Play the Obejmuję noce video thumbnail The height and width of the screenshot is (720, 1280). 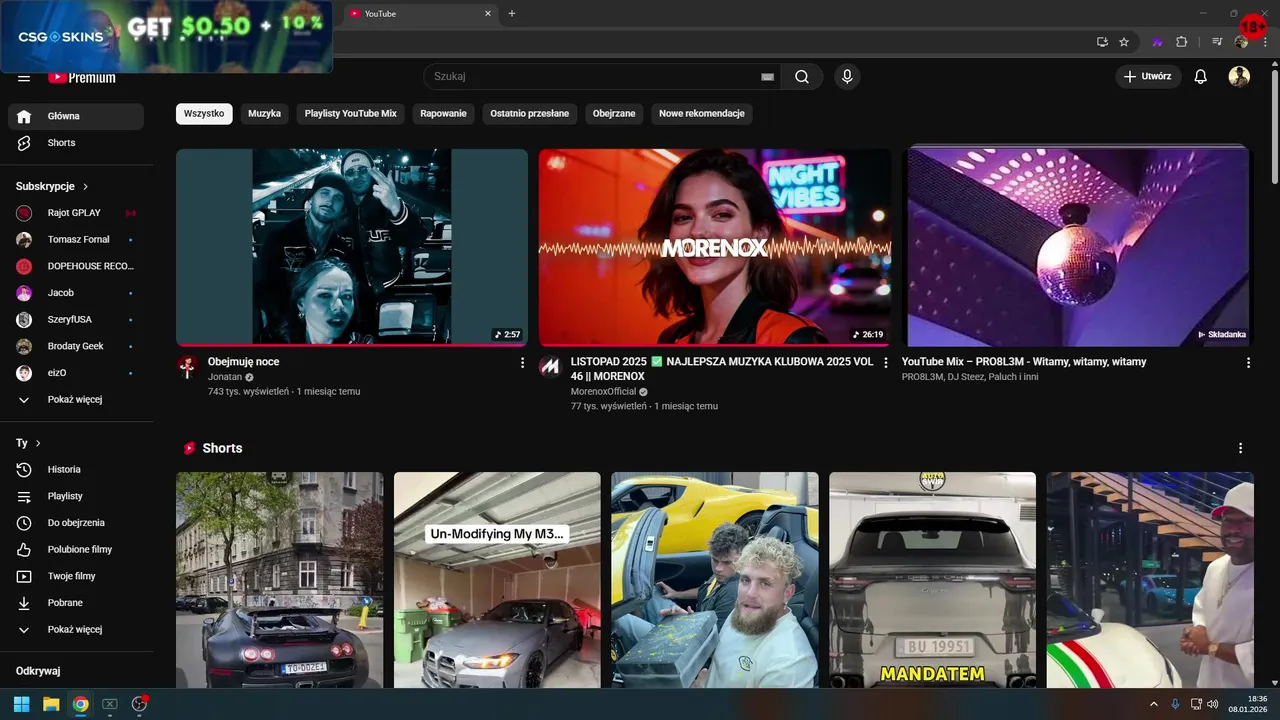coord(352,247)
